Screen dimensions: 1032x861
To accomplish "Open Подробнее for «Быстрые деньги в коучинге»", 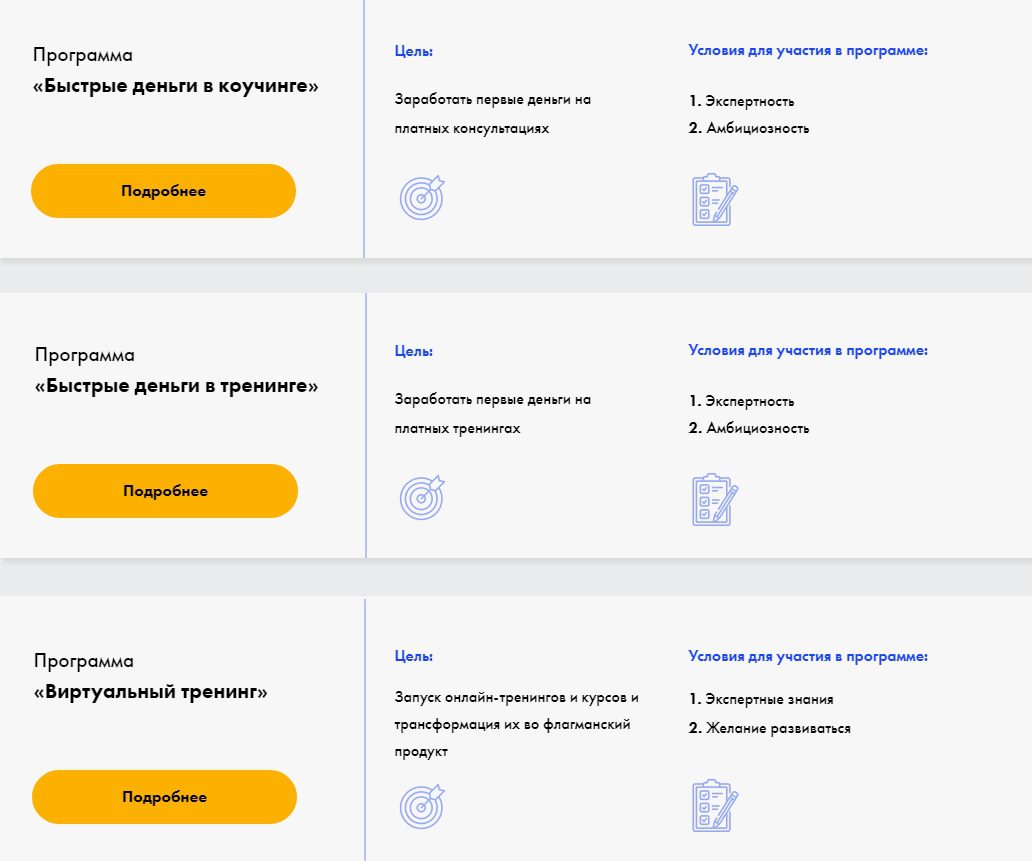I will 163,191.
